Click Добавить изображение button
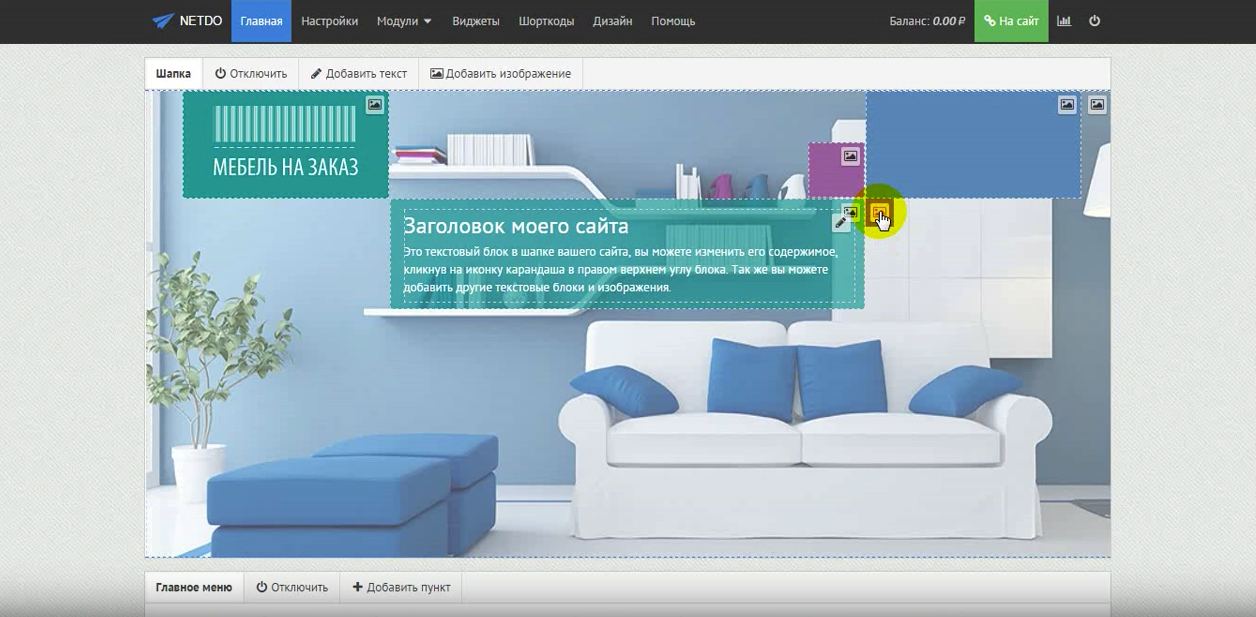 tap(500, 74)
